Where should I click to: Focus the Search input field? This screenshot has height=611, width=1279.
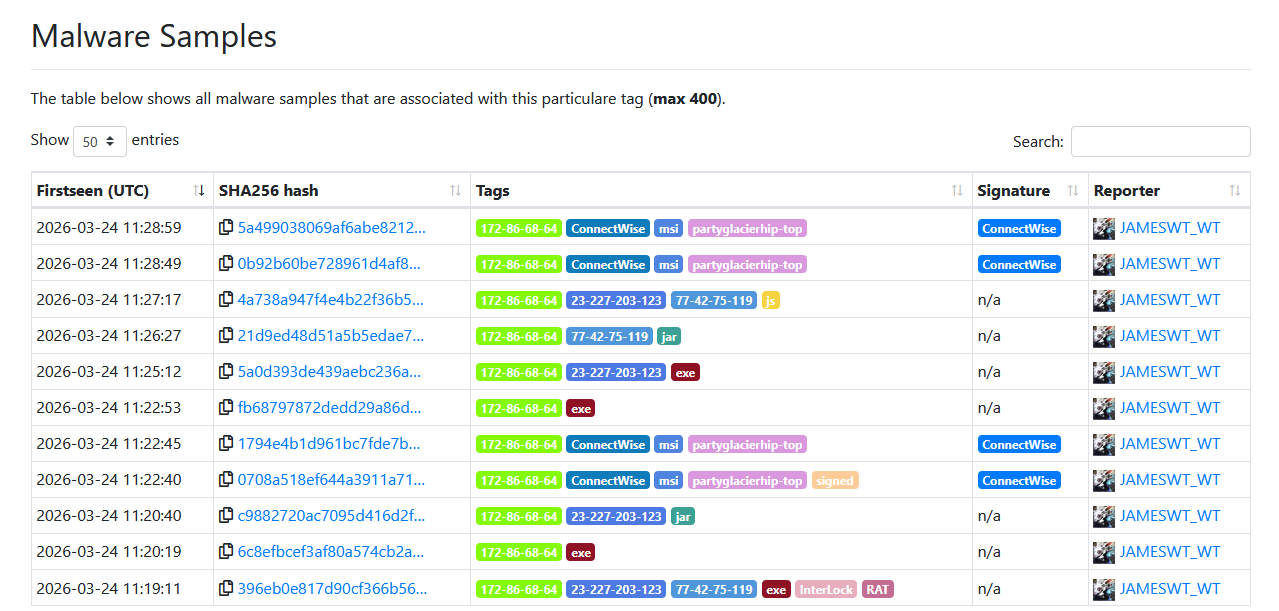point(1160,142)
